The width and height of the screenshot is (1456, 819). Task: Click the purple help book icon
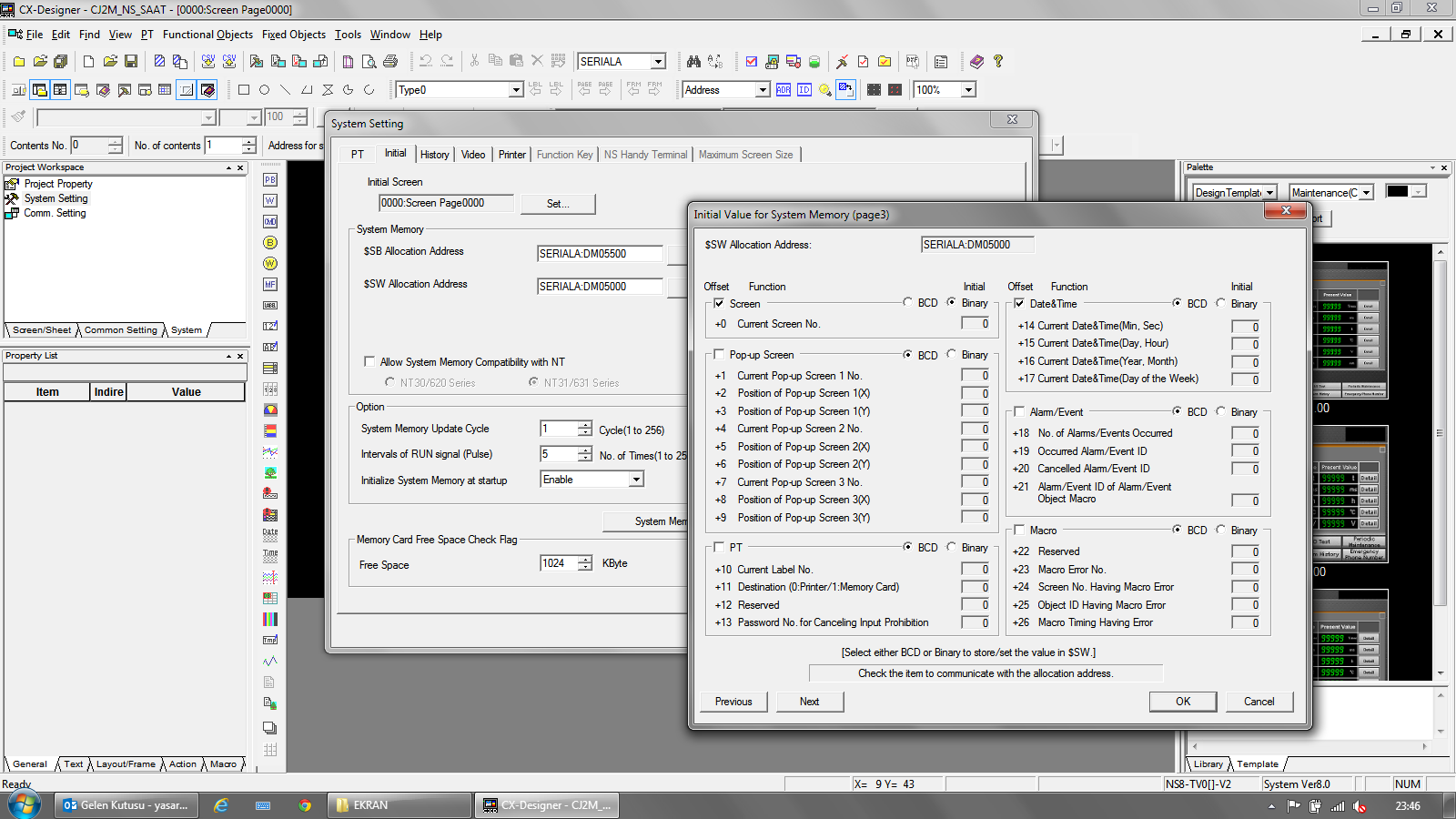pos(976,61)
